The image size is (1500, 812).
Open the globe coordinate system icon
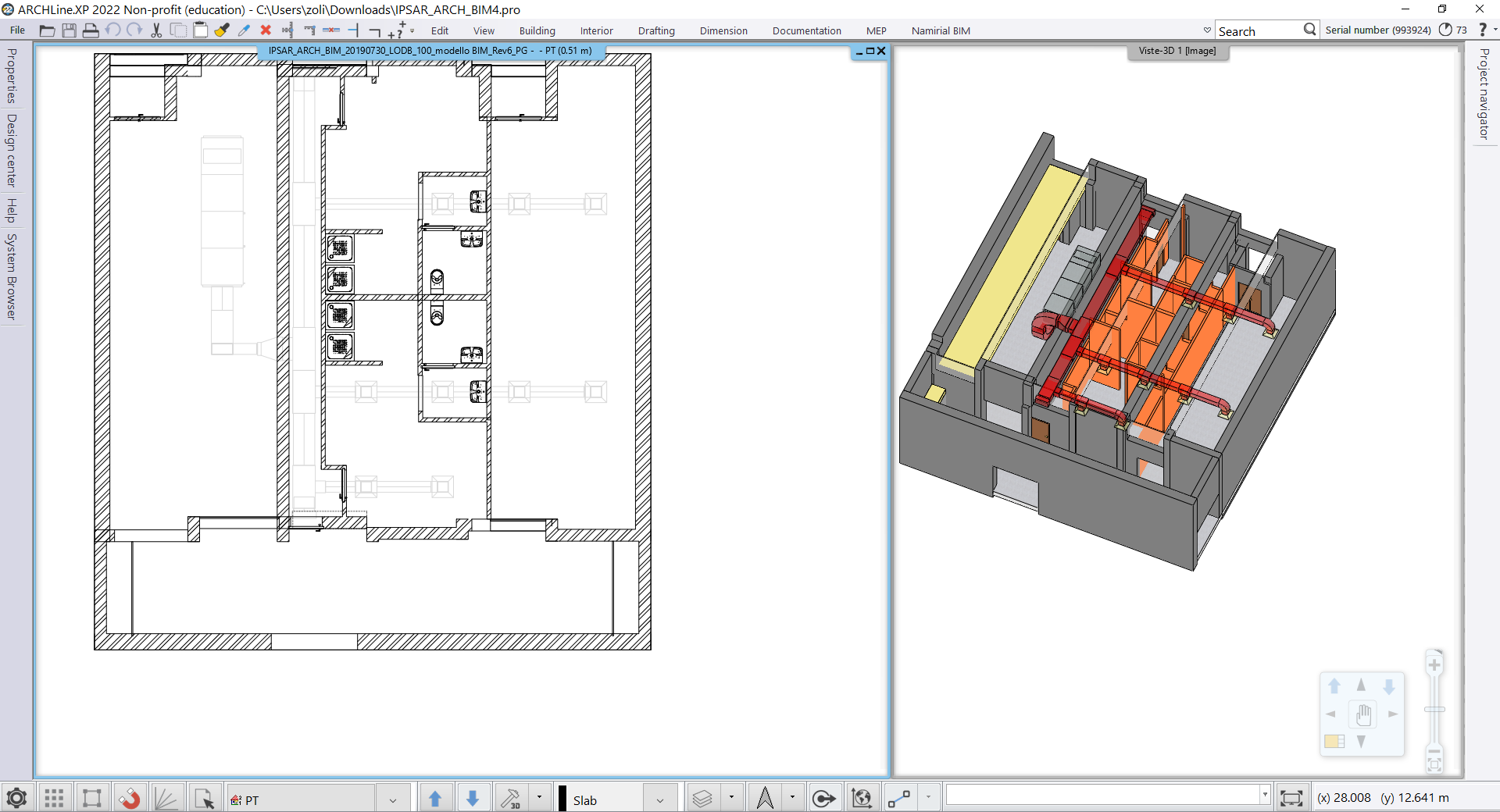861,799
